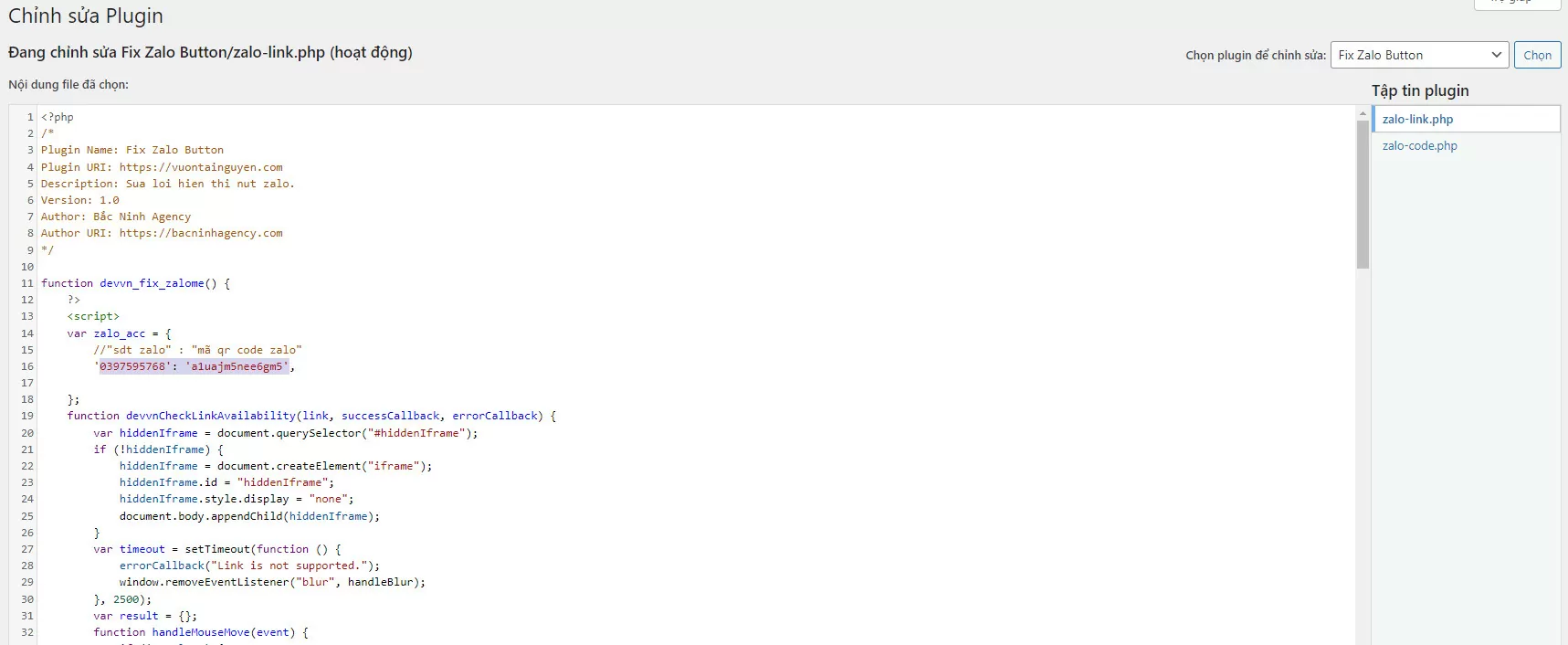Click the 'hiddenIframe.id = "hiddenIframe"' line
1568x645 pixels.
(x=226, y=482)
